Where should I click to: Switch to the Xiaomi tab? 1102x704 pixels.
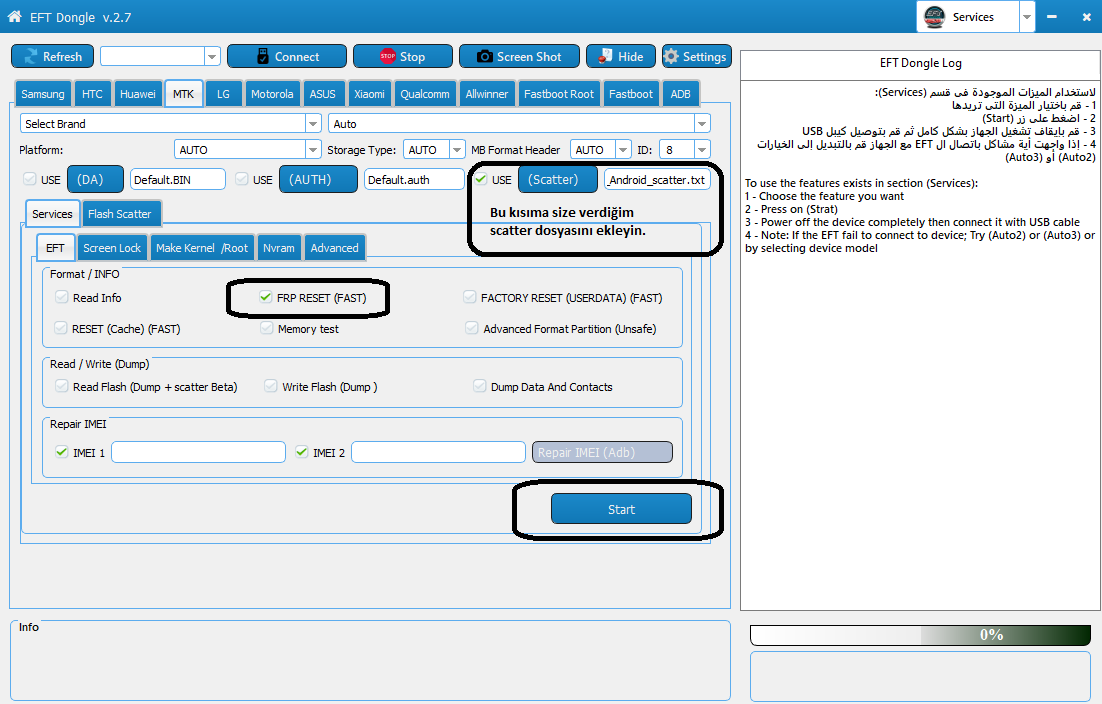[370, 94]
